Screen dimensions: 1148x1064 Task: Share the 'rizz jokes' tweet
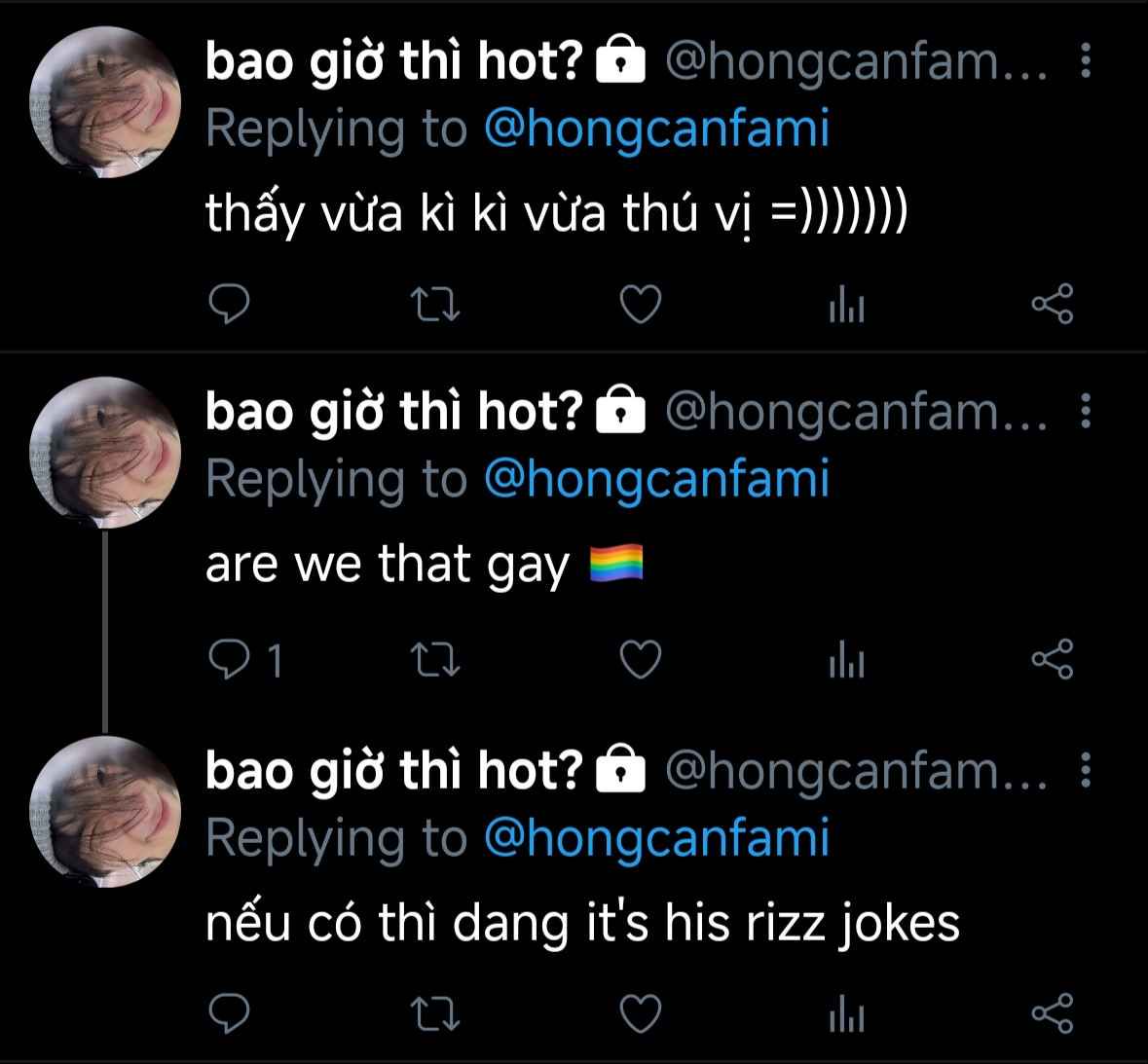pos(1052,1013)
